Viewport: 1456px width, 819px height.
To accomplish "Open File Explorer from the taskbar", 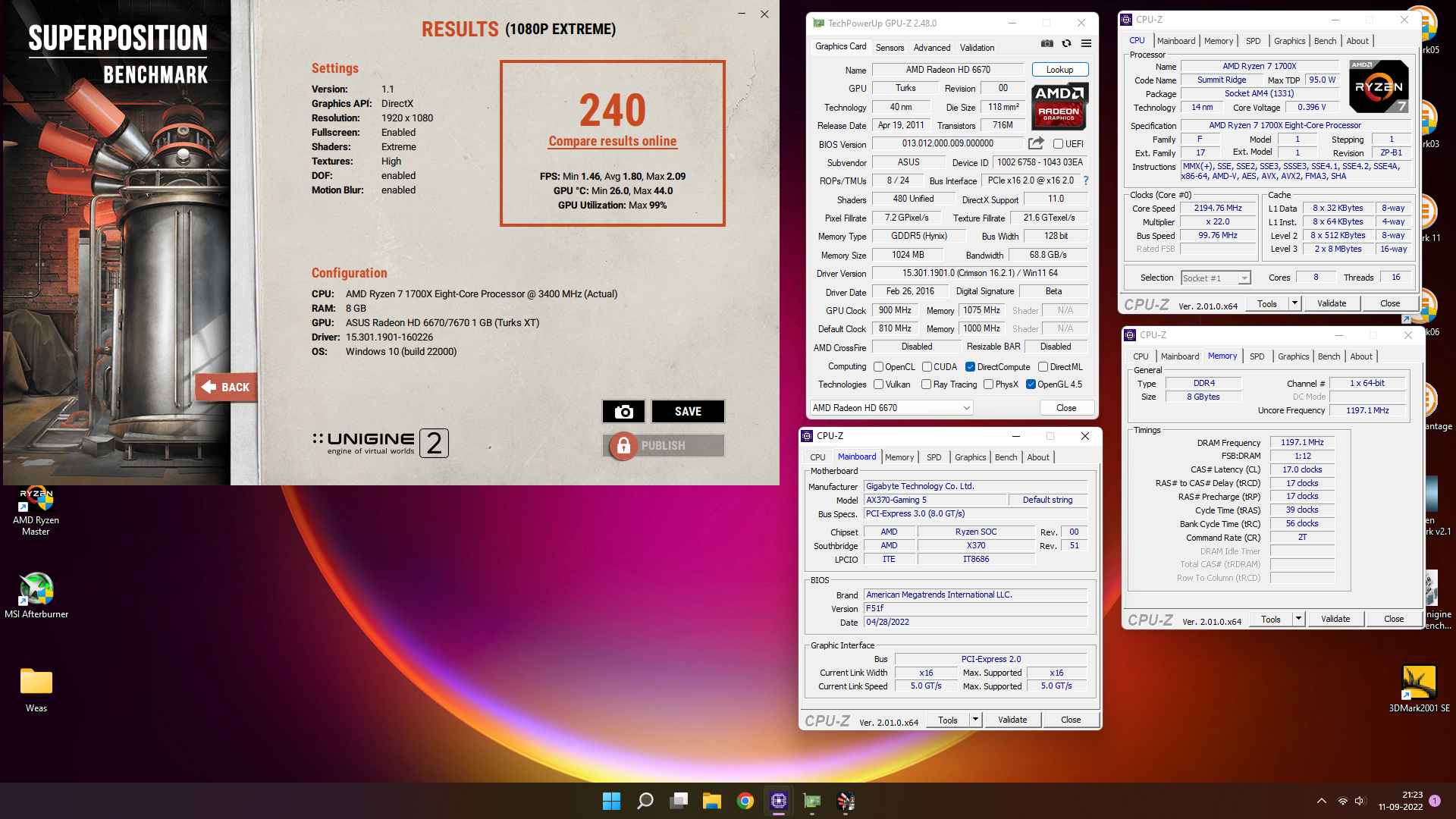I will [711, 801].
